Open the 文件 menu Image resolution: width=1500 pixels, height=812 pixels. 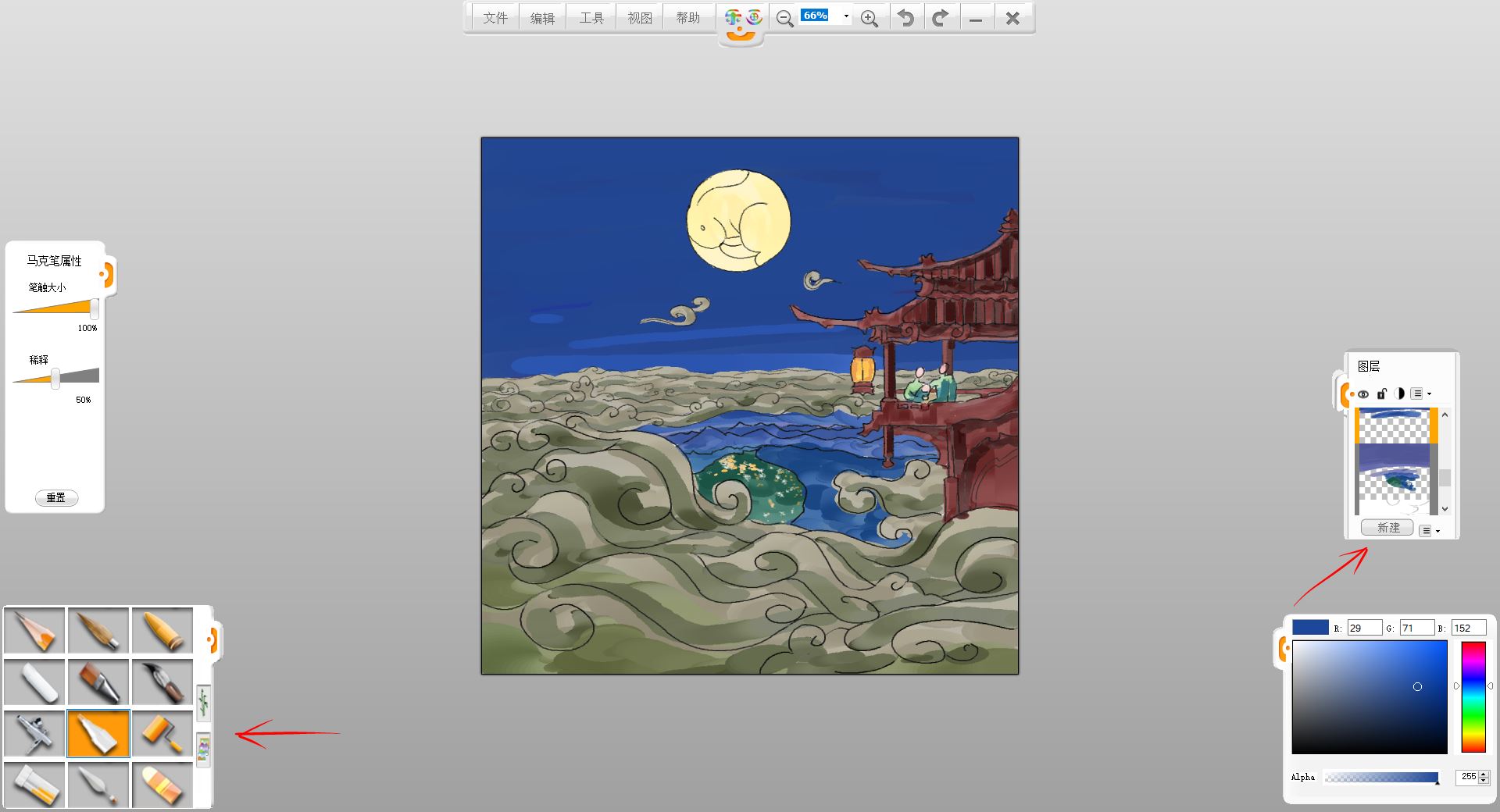click(x=495, y=18)
